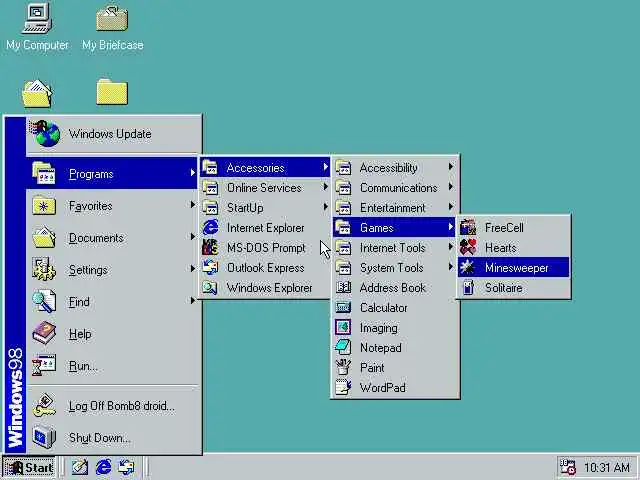Viewport: 640px width, 480px height.
Task: Click the FreeCell label in Games
Action: pyautogui.click(x=504, y=227)
